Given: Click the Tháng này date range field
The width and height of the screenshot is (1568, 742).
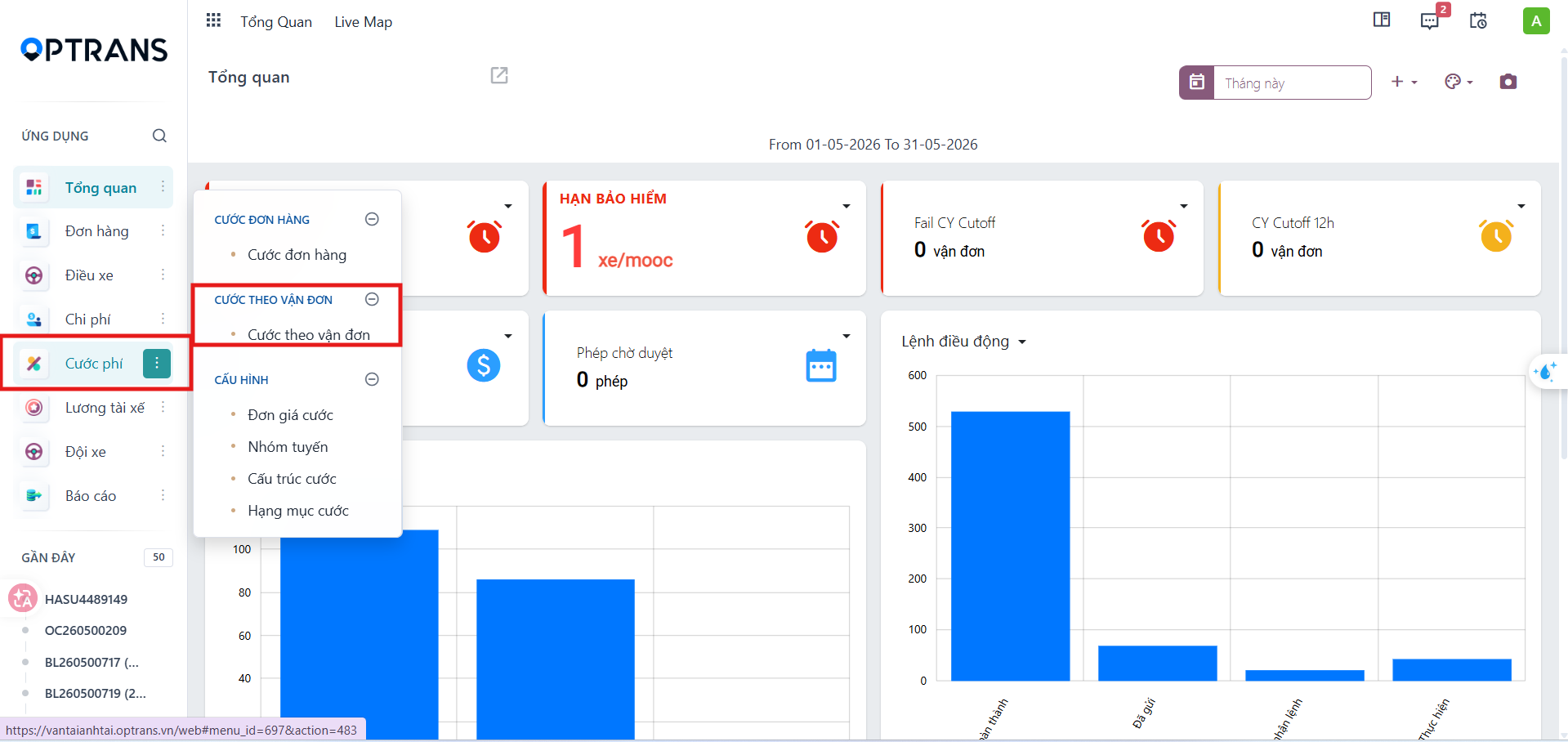Looking at the screenshot, I should (x=1292, y=83).
